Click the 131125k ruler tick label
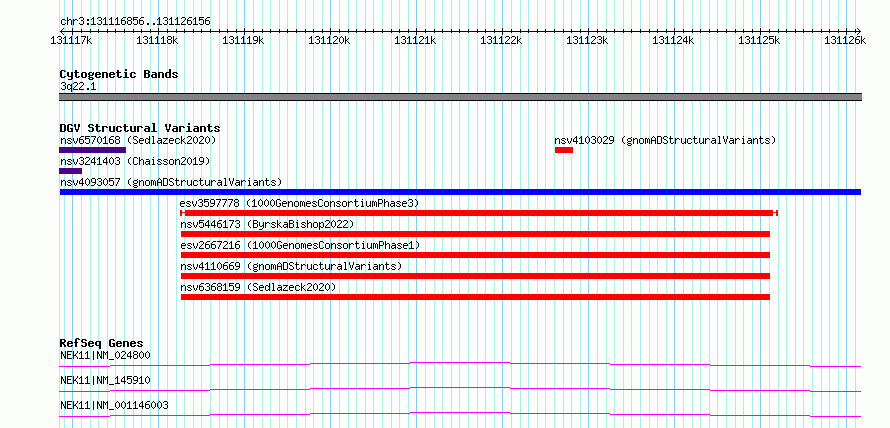890x428 pixels. click(759, 40)
